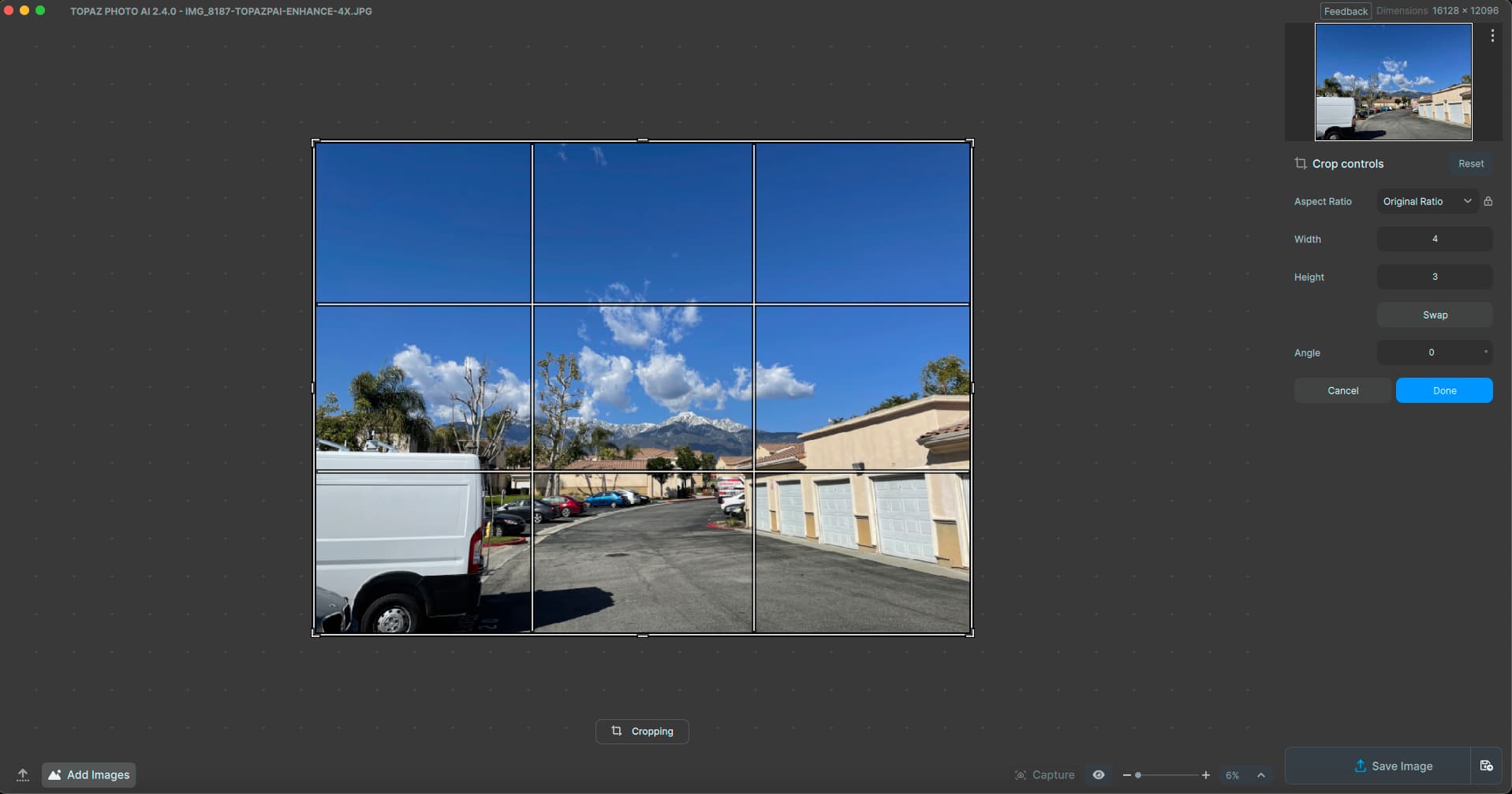Screen dimensions: 1512x794
Task: Toggle the aspect ratio lock
Action: pos(1488,201)
